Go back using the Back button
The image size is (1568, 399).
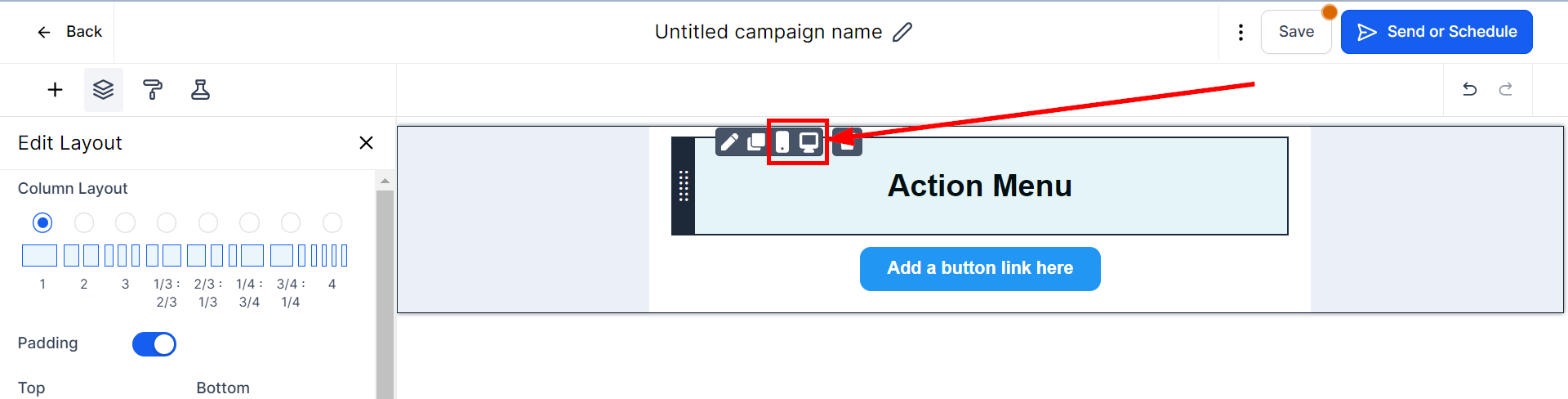69,32
